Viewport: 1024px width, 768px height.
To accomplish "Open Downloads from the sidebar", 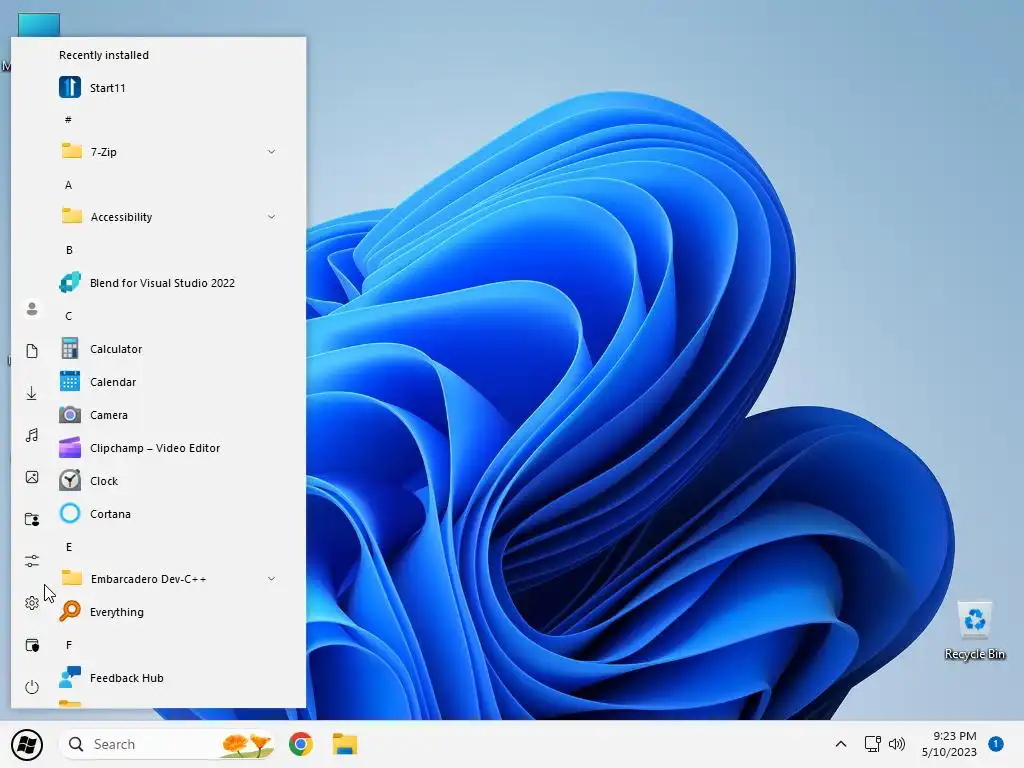I will tap(31, 393).
